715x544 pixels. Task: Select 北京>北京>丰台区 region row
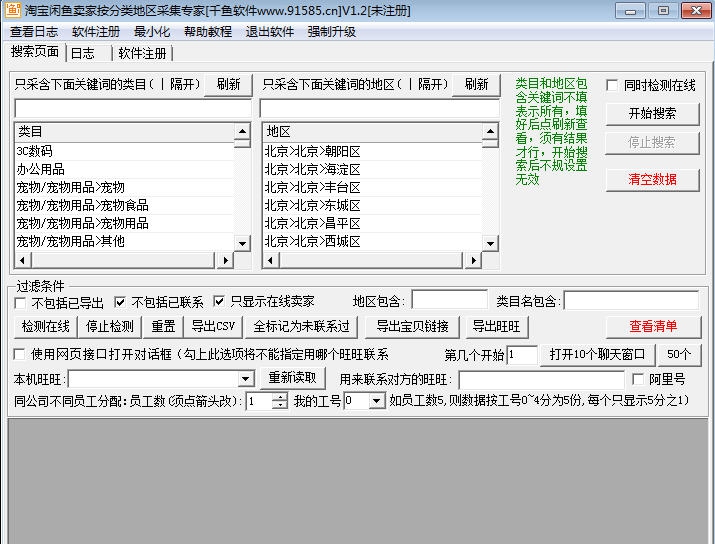(x=372, y=187)
